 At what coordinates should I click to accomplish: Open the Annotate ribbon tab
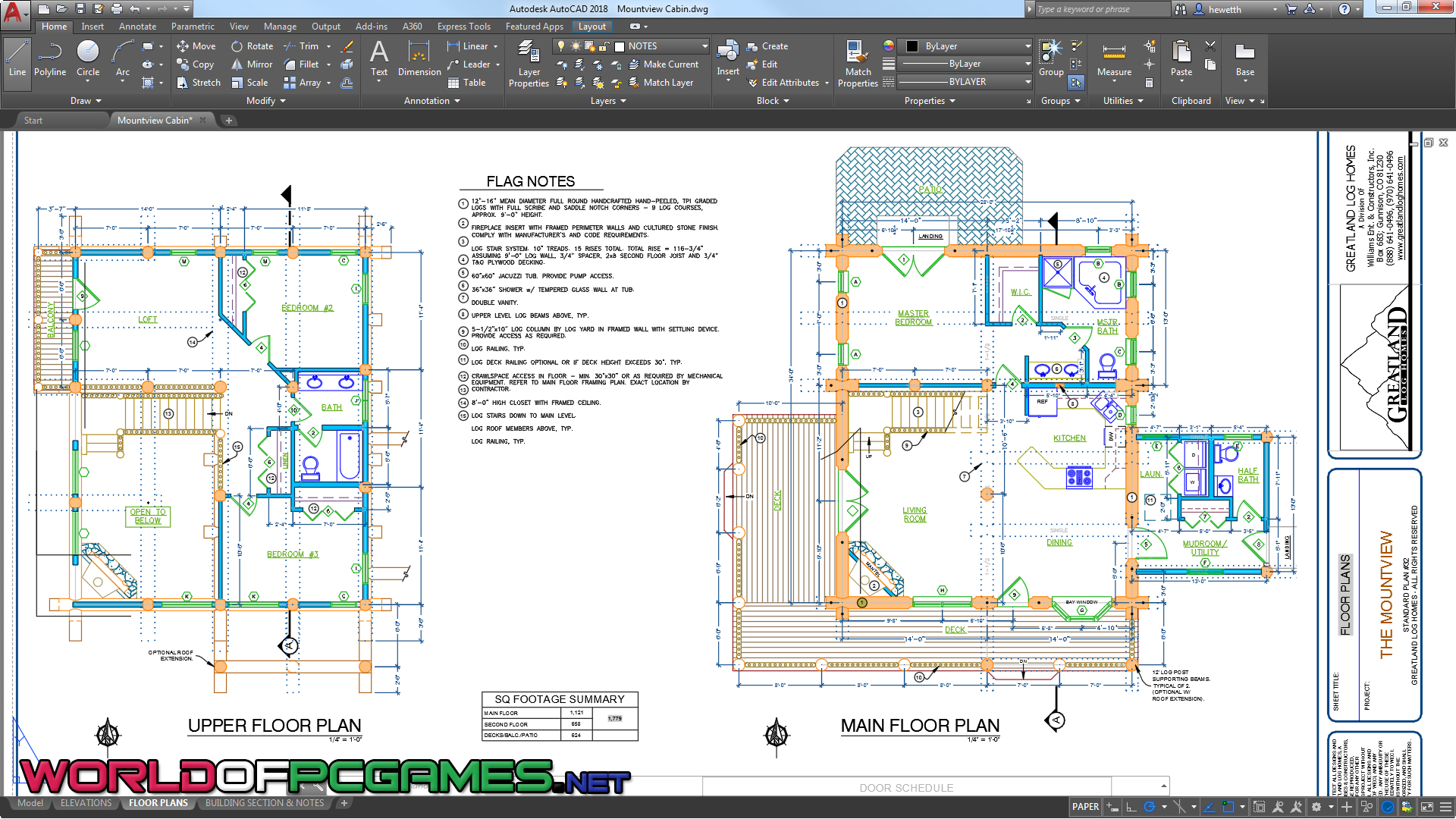tap(137, 27)
